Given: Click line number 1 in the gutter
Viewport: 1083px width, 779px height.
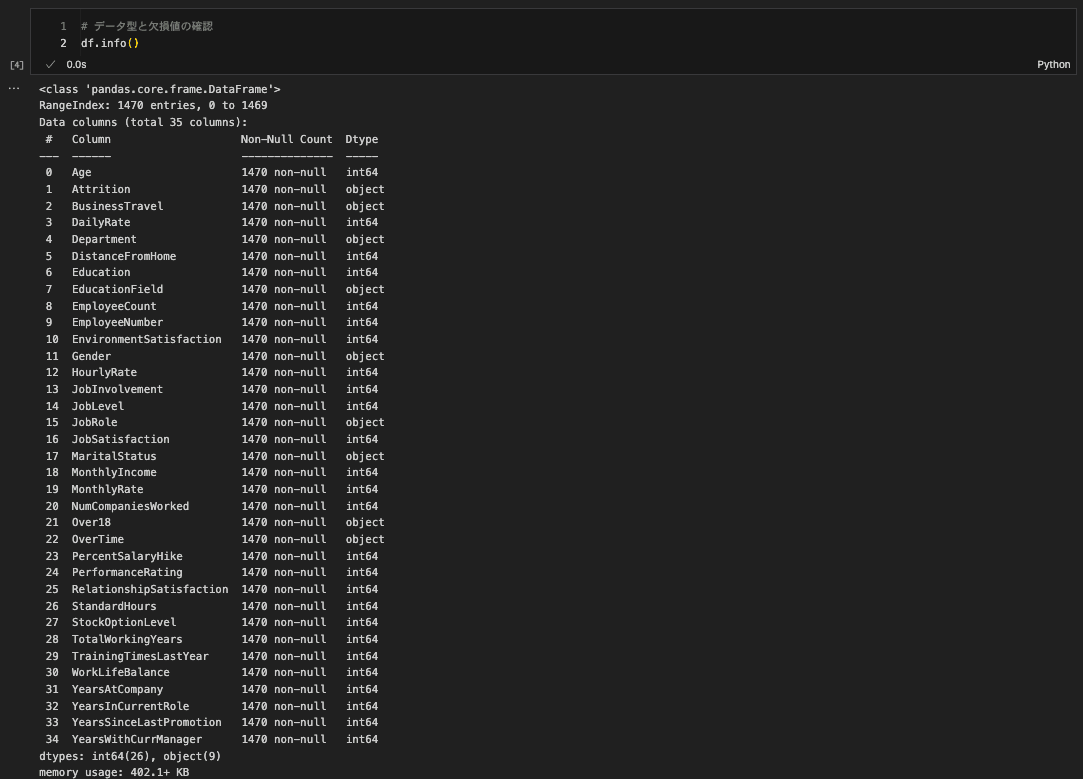Looking at the screenshot, I should 63,26.
